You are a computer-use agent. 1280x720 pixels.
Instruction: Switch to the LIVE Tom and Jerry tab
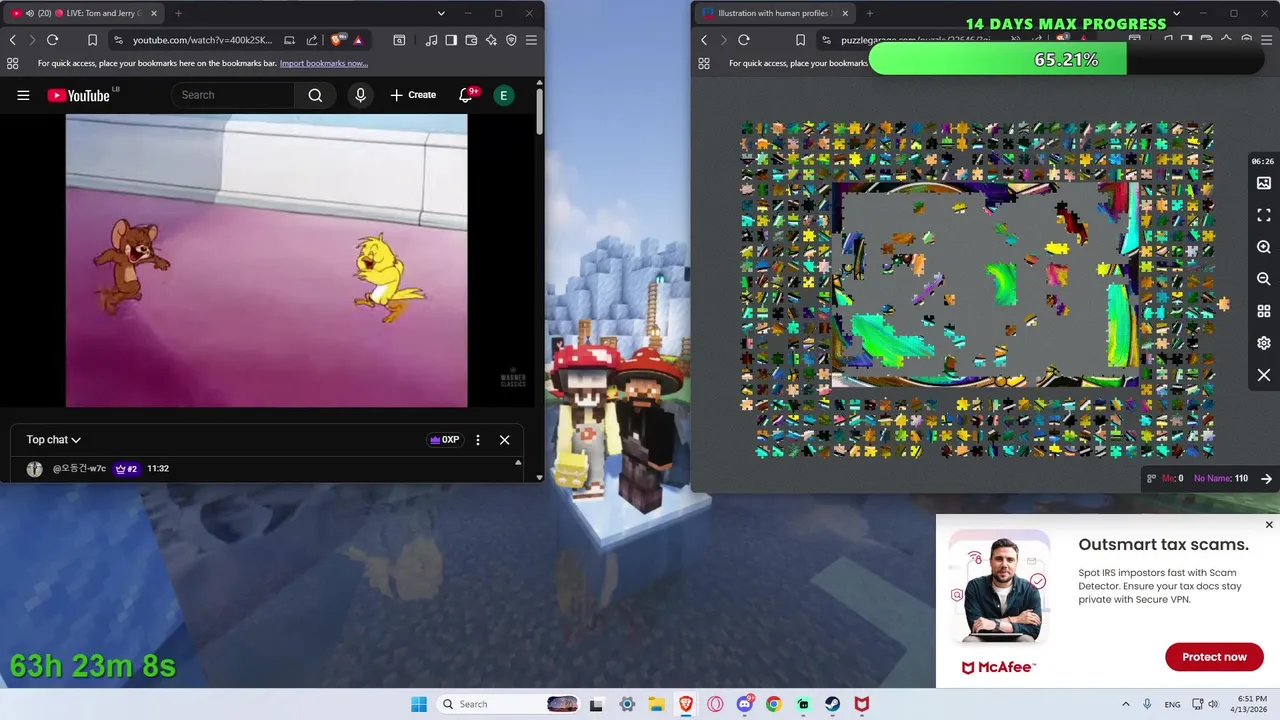(x=83, y=13)
